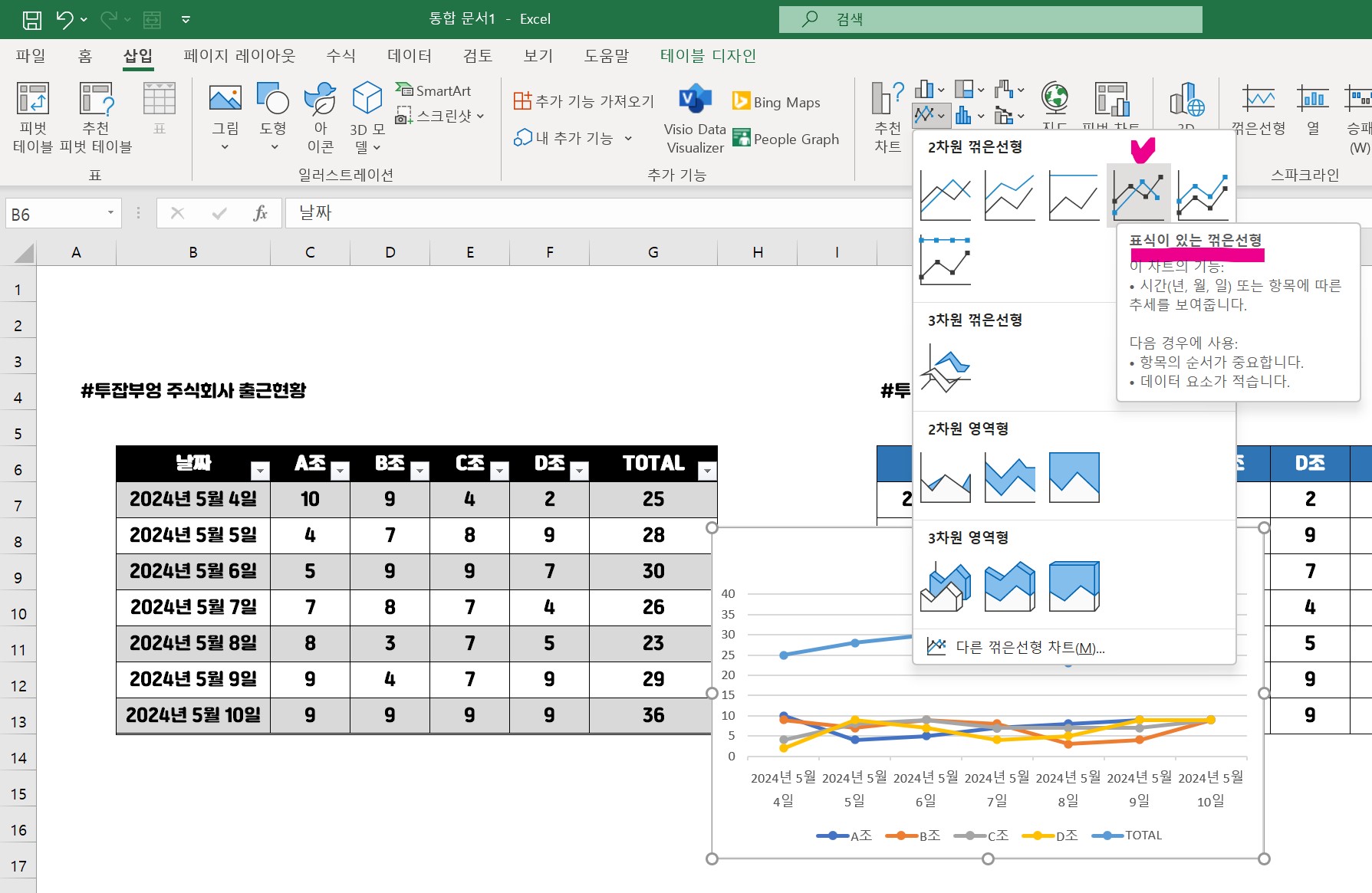The height and width of the screenshot is (893, 1372).
Task: Select the stacked line chart
Action: pos(1010,195)
